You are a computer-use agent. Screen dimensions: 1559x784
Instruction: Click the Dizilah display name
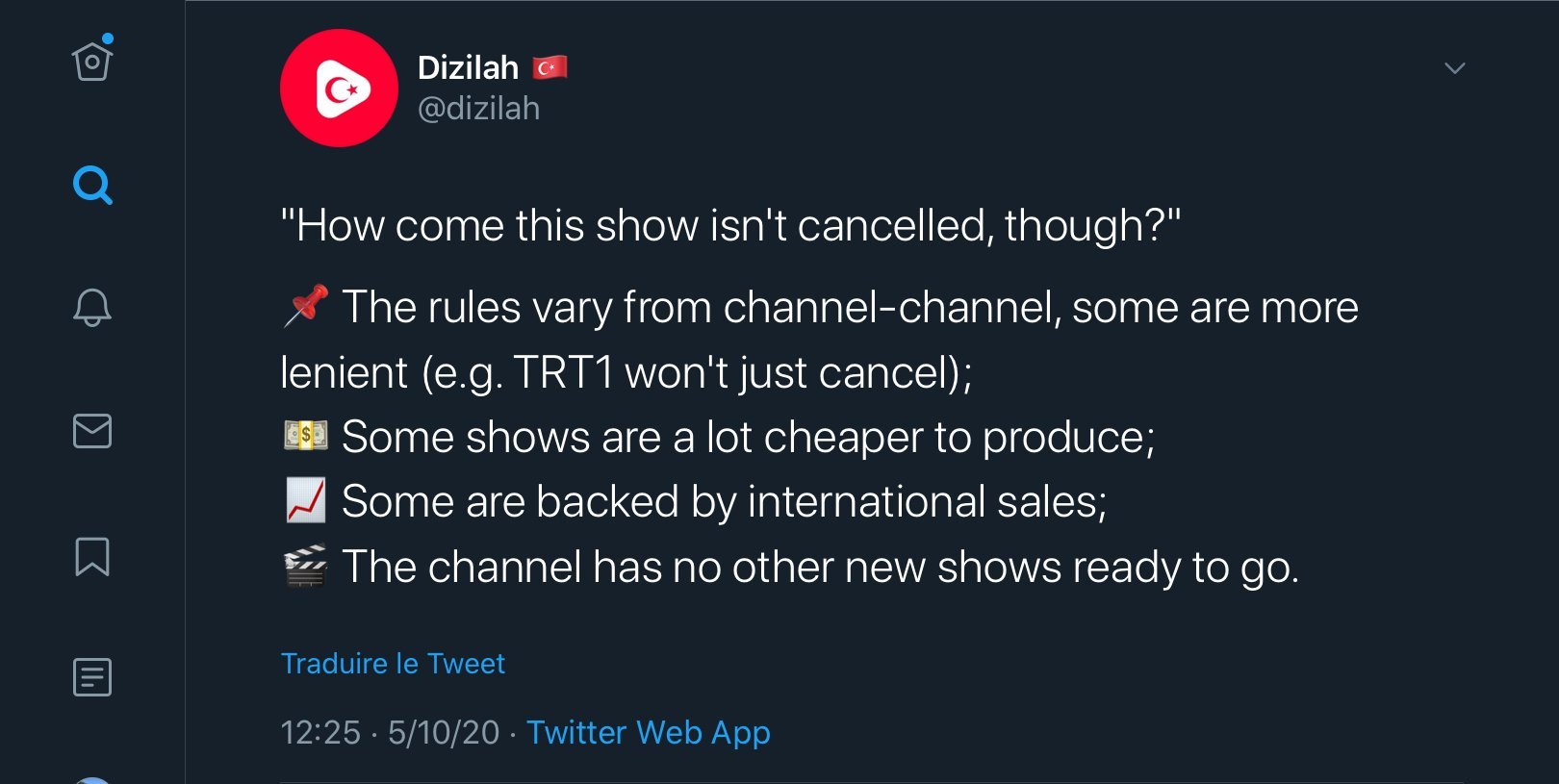tap(468, 67)
